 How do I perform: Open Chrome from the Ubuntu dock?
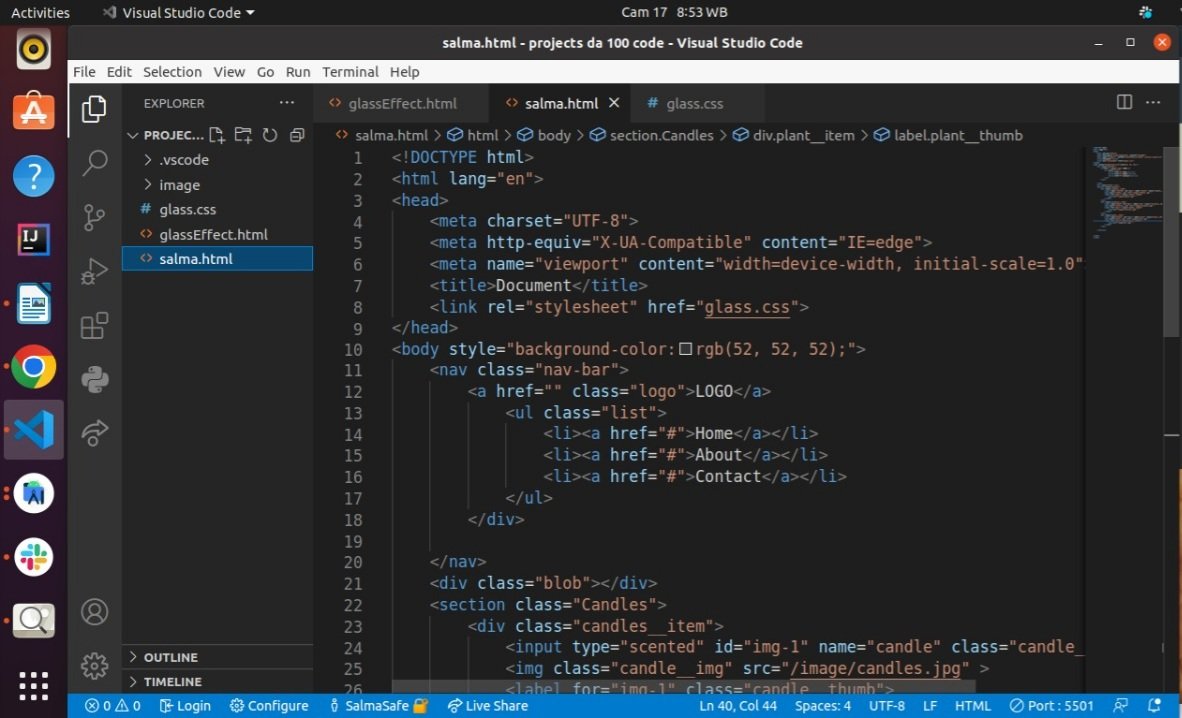click(33, 367)
